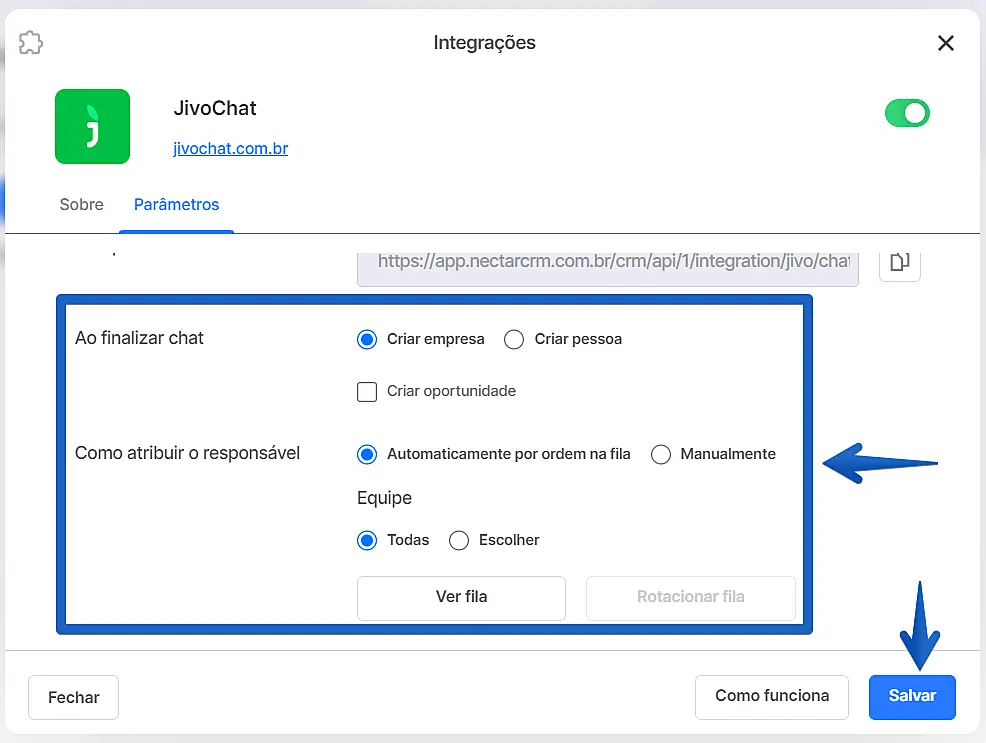Close the Integrações dialog with X

(945, 43)
